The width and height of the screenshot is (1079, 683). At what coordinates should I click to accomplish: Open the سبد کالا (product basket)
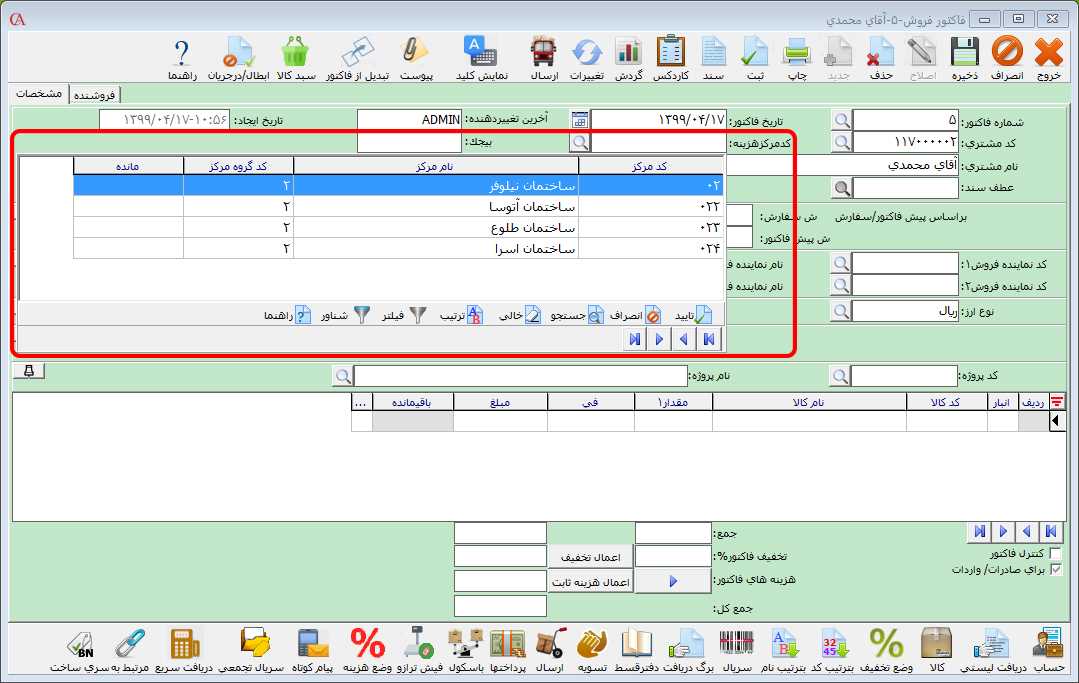[x=295, y=57]
